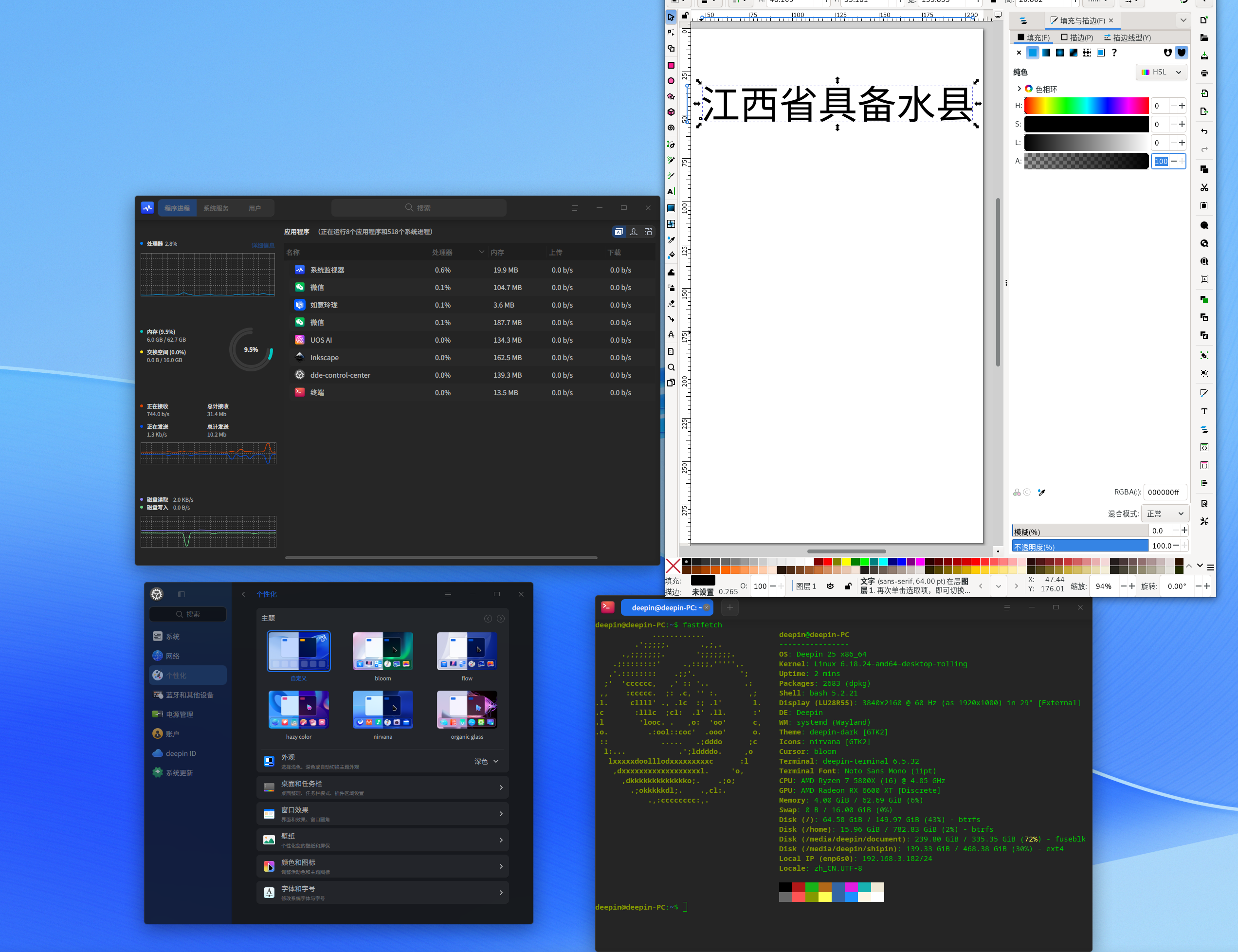Select linear gradient fill type icon

[x=1046, y=53]
